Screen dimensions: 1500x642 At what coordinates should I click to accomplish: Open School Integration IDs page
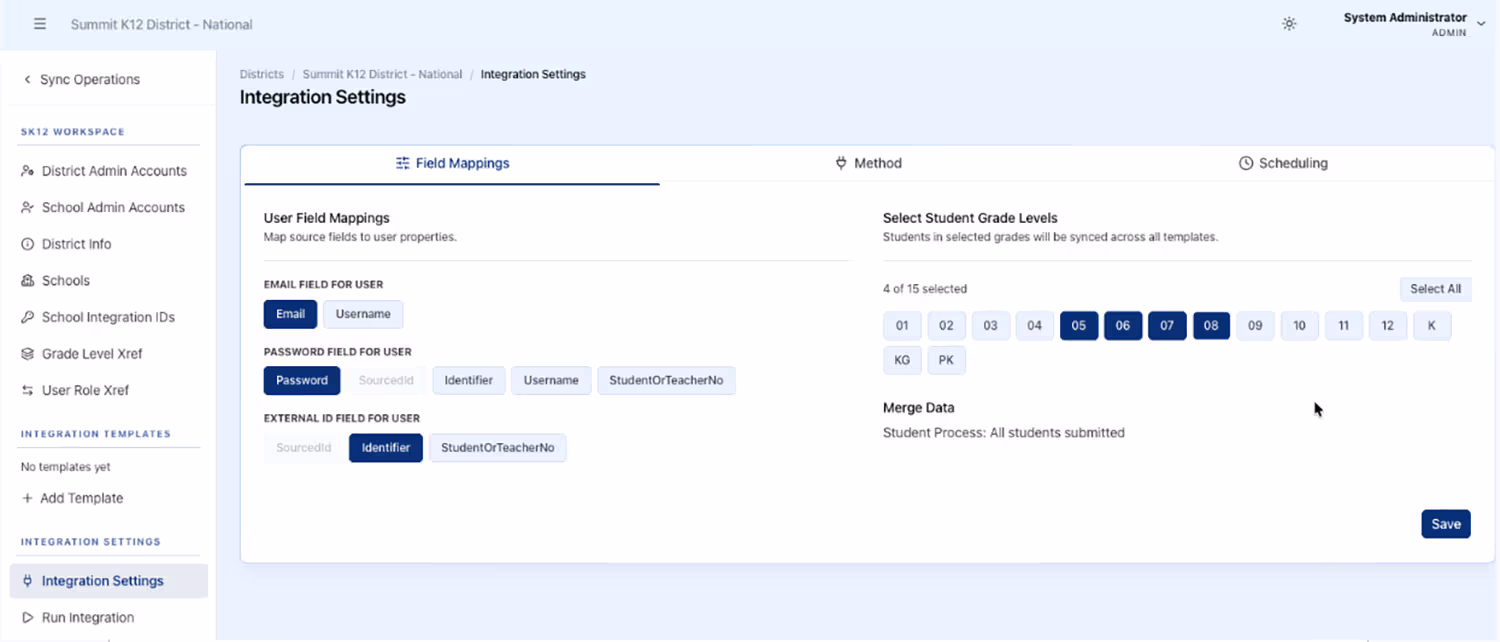point(109,317)
